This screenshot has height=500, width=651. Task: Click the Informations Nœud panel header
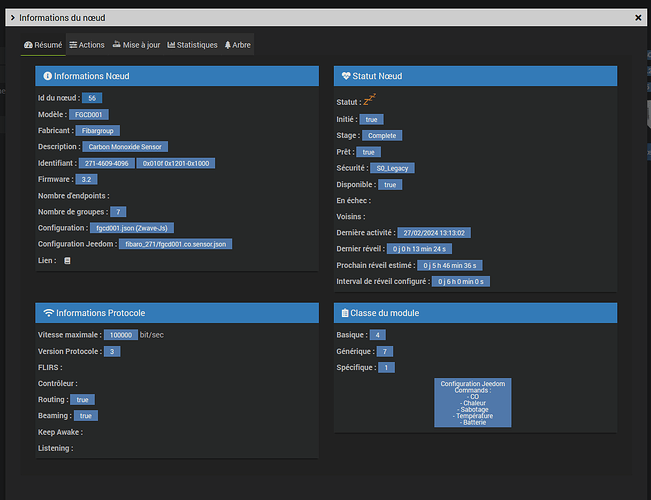coord(177,76)
